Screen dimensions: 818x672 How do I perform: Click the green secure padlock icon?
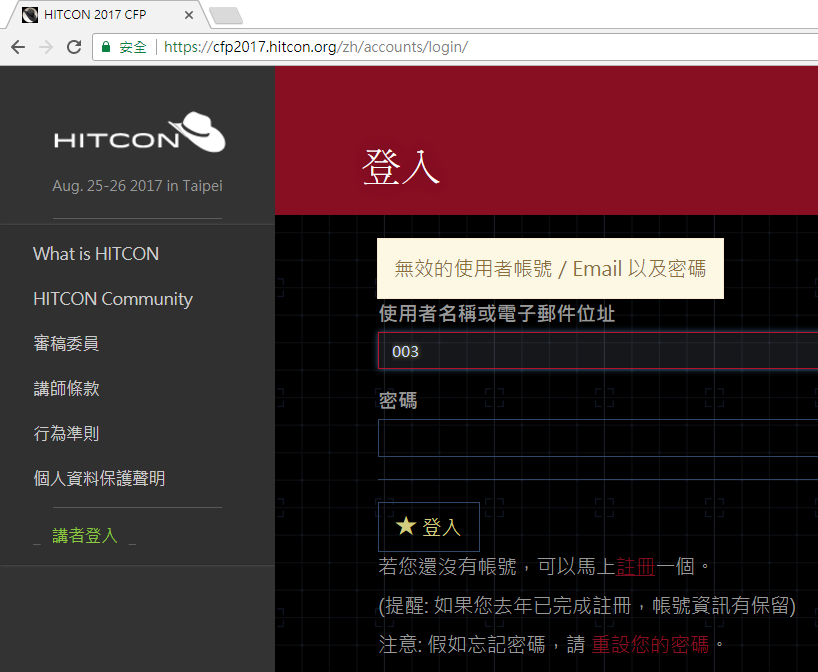coord(106,47)
